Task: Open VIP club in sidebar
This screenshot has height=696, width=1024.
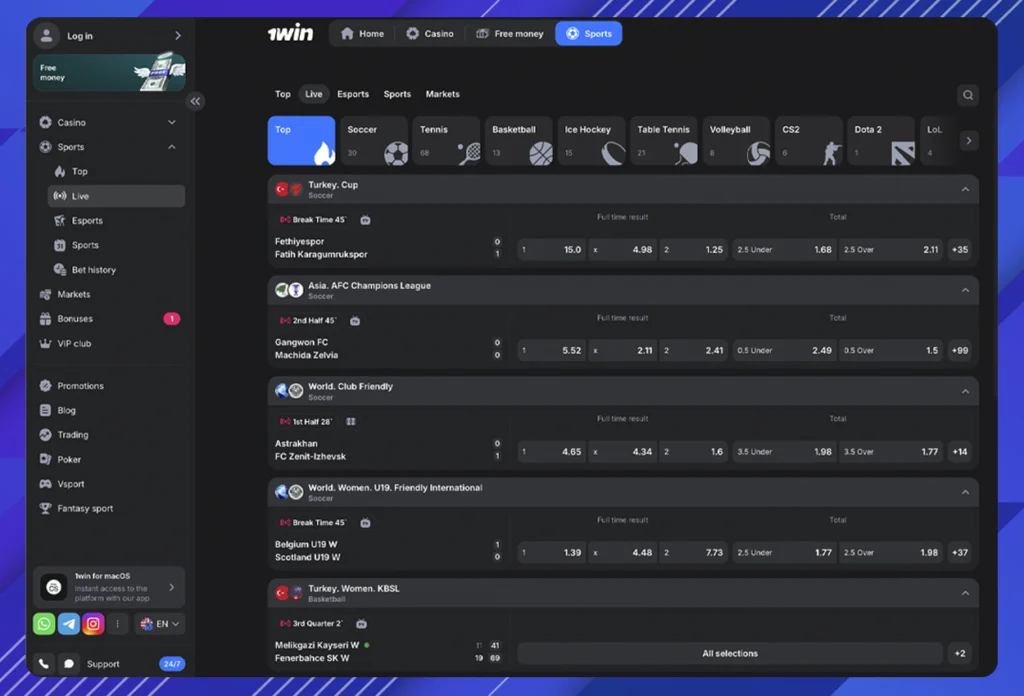Action: 109,343
